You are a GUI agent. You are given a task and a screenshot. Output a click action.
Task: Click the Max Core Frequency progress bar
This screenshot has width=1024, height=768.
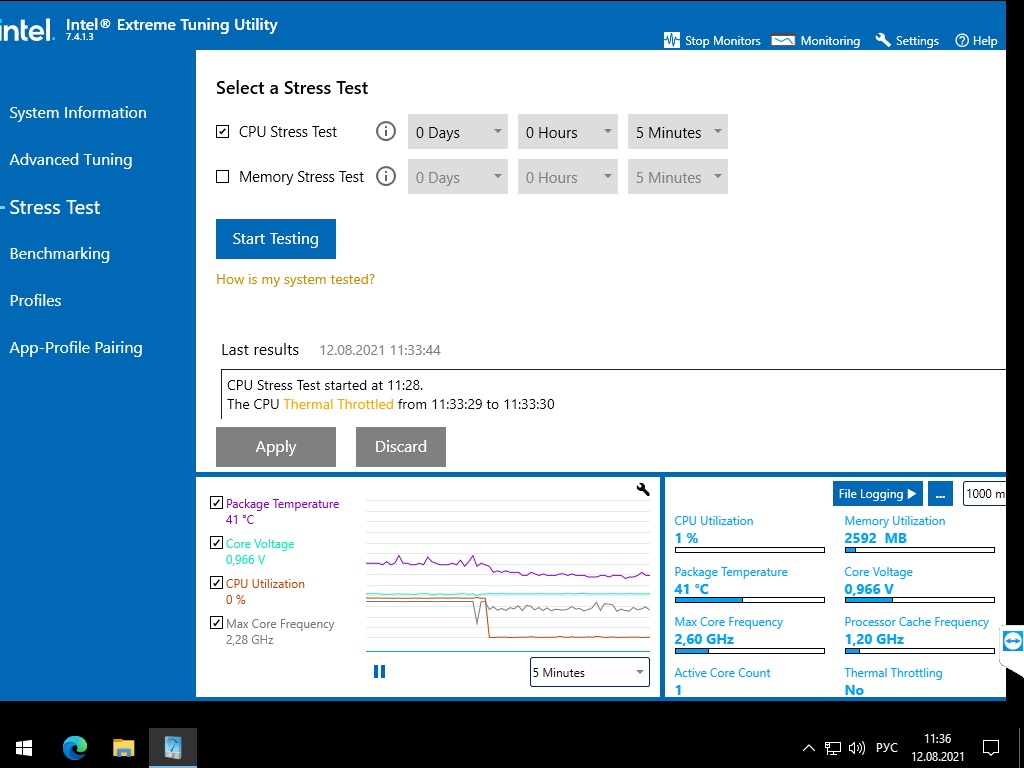click(x=750, y=650)
